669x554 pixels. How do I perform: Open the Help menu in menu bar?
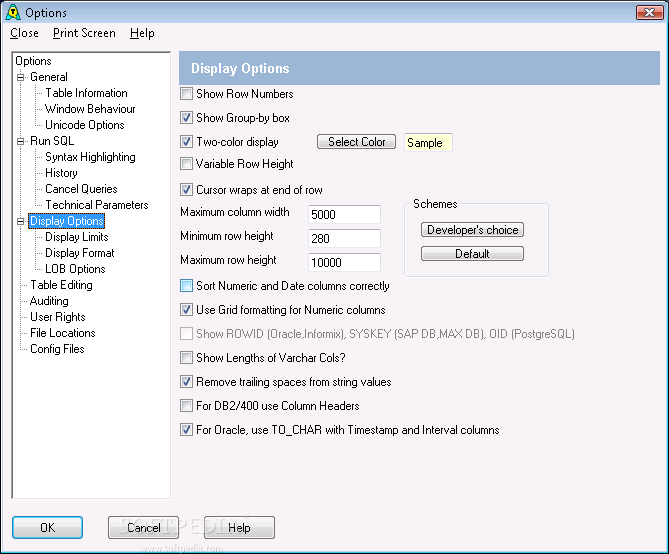click(x=142, y=33)
